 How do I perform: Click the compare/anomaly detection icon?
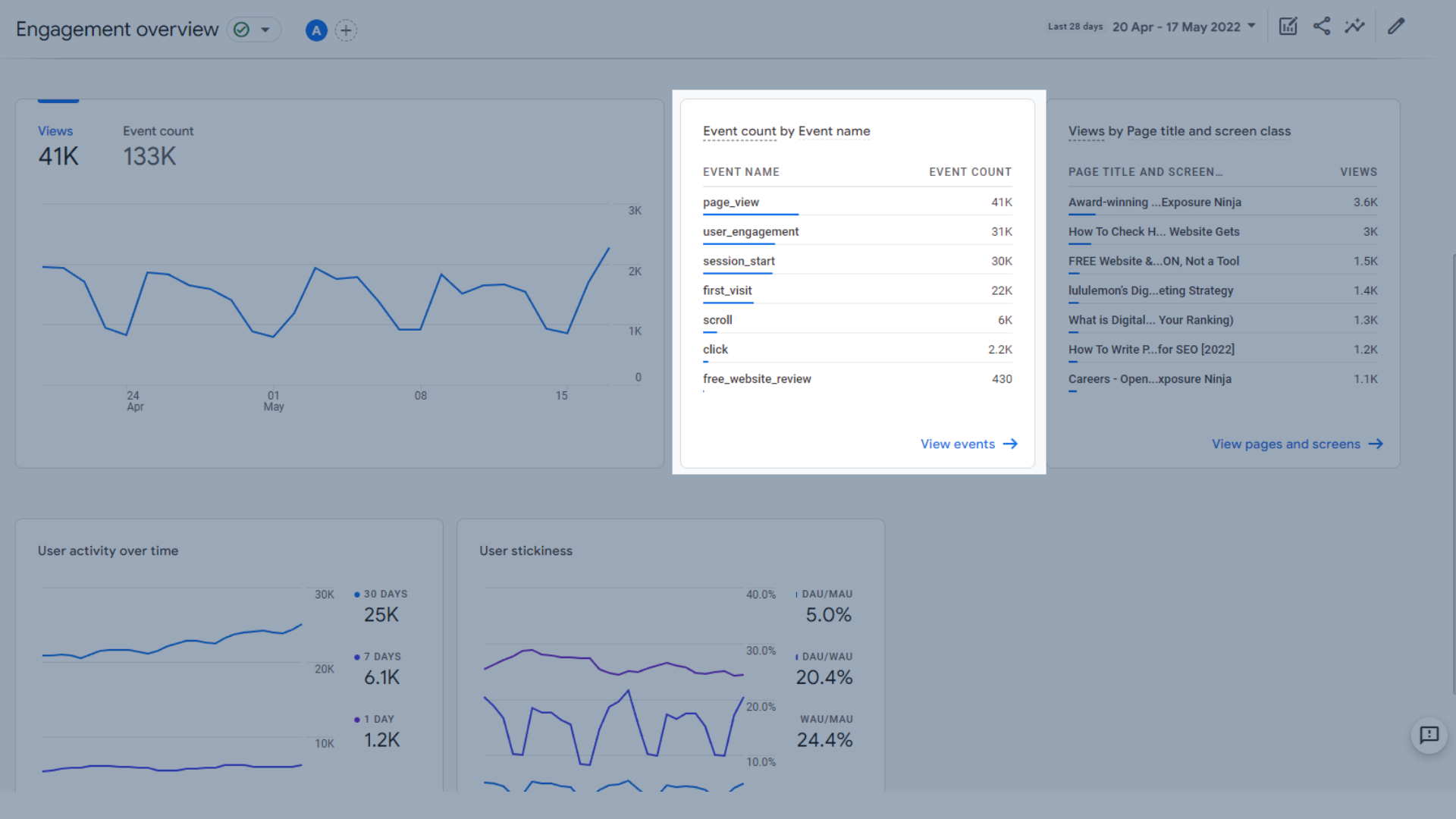pyautogui.click(x=1355, y=26)
